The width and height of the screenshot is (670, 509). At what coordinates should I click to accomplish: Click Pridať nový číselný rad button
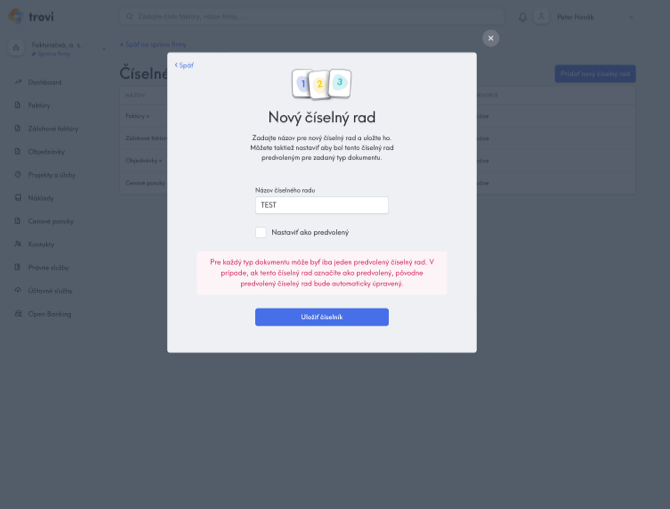click(x=595, y=74)
